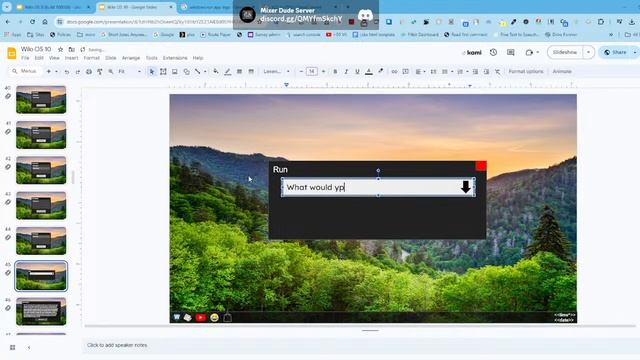The width and height of the screenshot is (640, 360).
Task: Click the add comment toolbar icon
Action: click(406, 71)
